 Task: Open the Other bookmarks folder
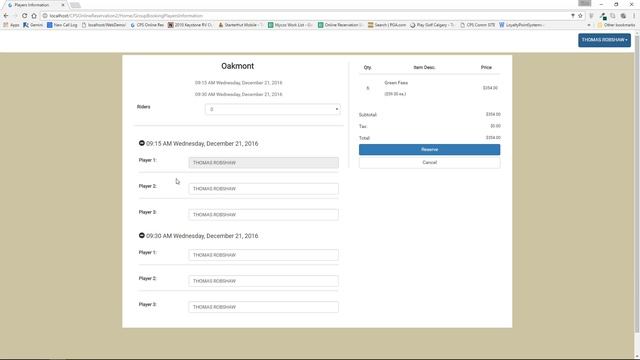(x=616, y=25)
